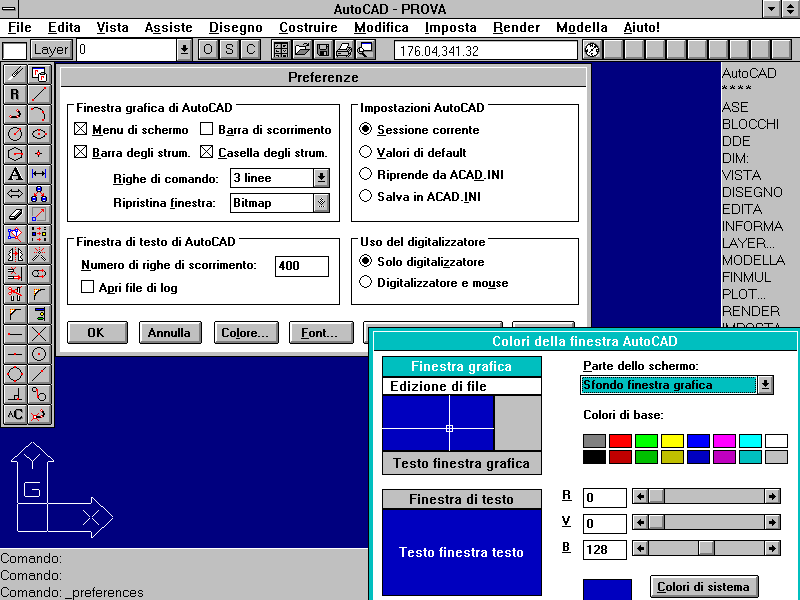
Task: Open 'Parte dello schermo' dropdown
Action: (x=765, y=385)
